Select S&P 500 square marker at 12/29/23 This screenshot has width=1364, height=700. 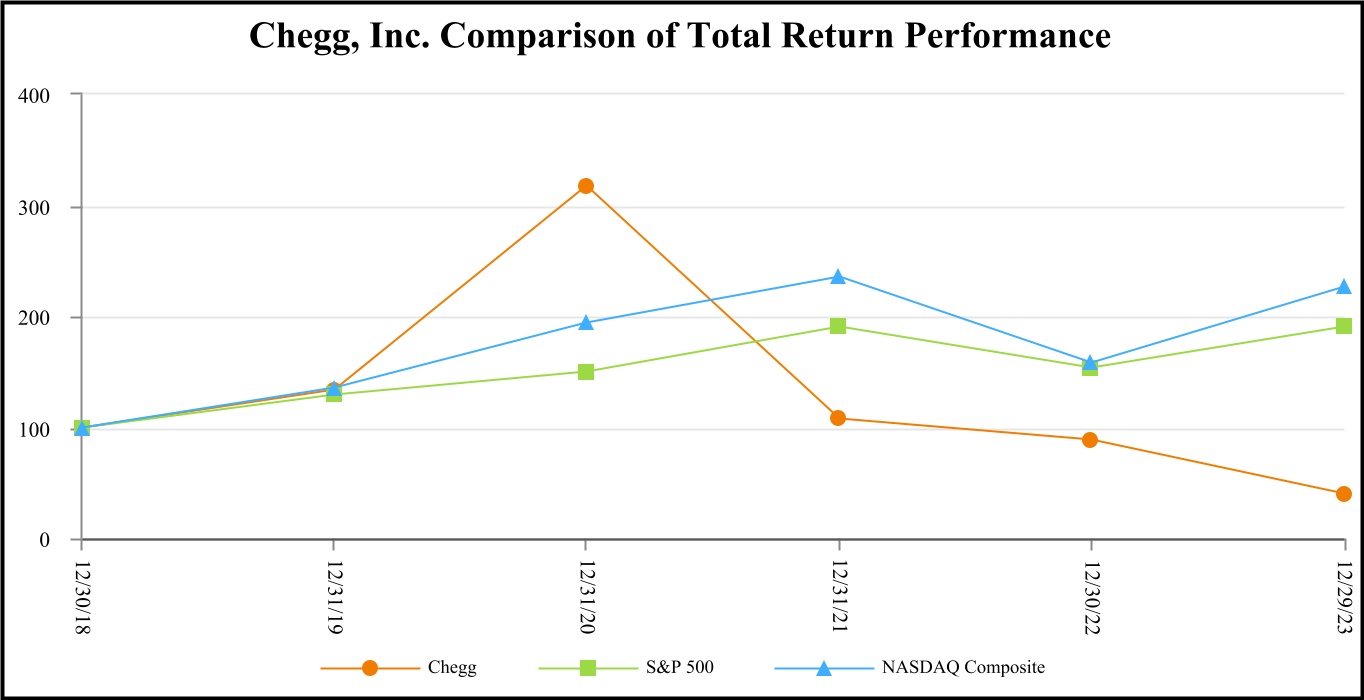tap(1343, 326)
